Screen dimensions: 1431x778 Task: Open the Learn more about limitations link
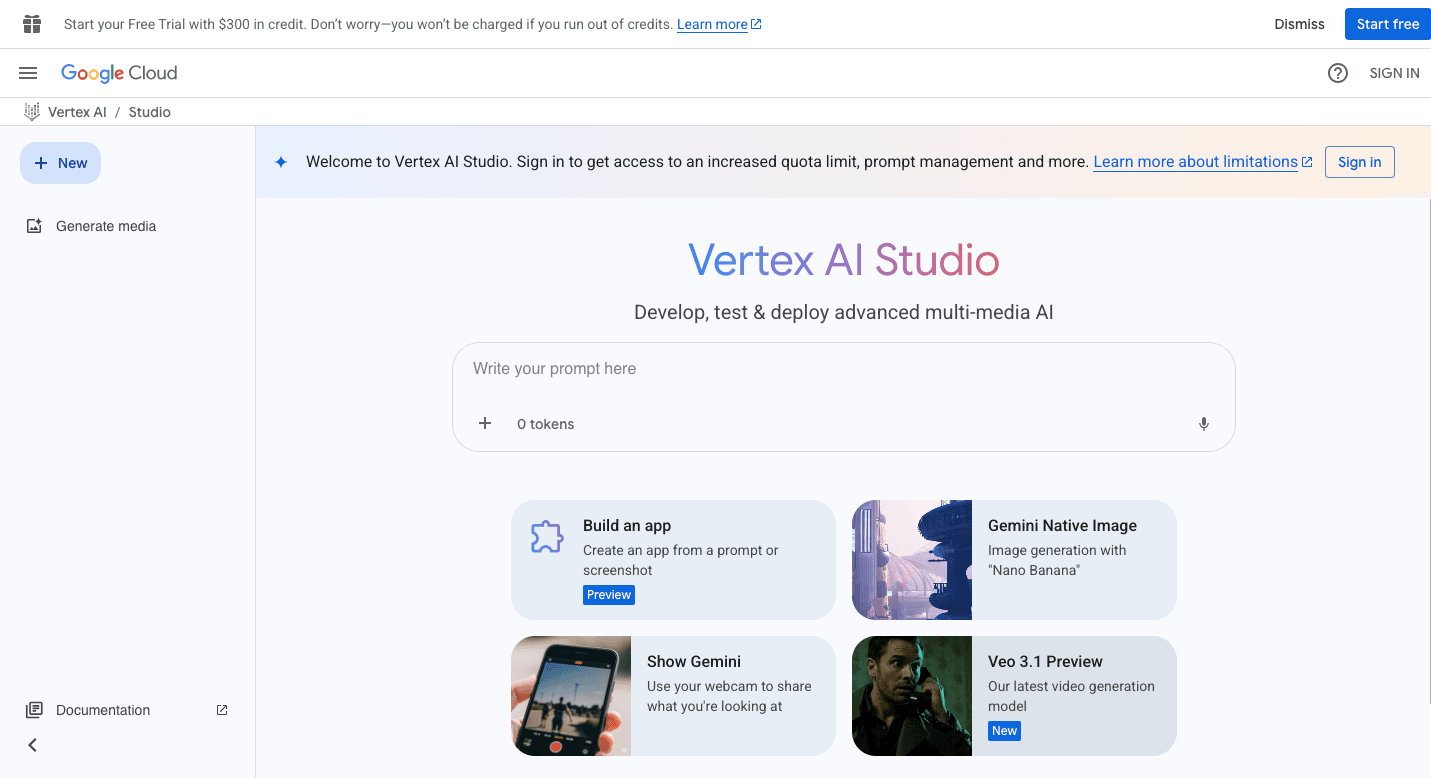point(1195,161)
